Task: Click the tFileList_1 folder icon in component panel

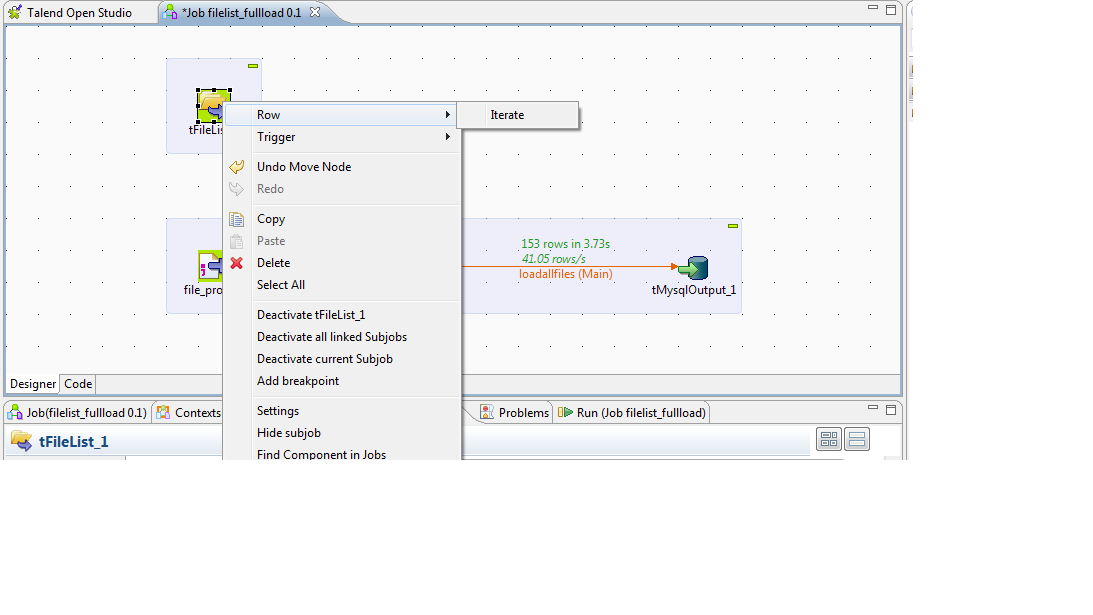Action: [x=22, y=441]
